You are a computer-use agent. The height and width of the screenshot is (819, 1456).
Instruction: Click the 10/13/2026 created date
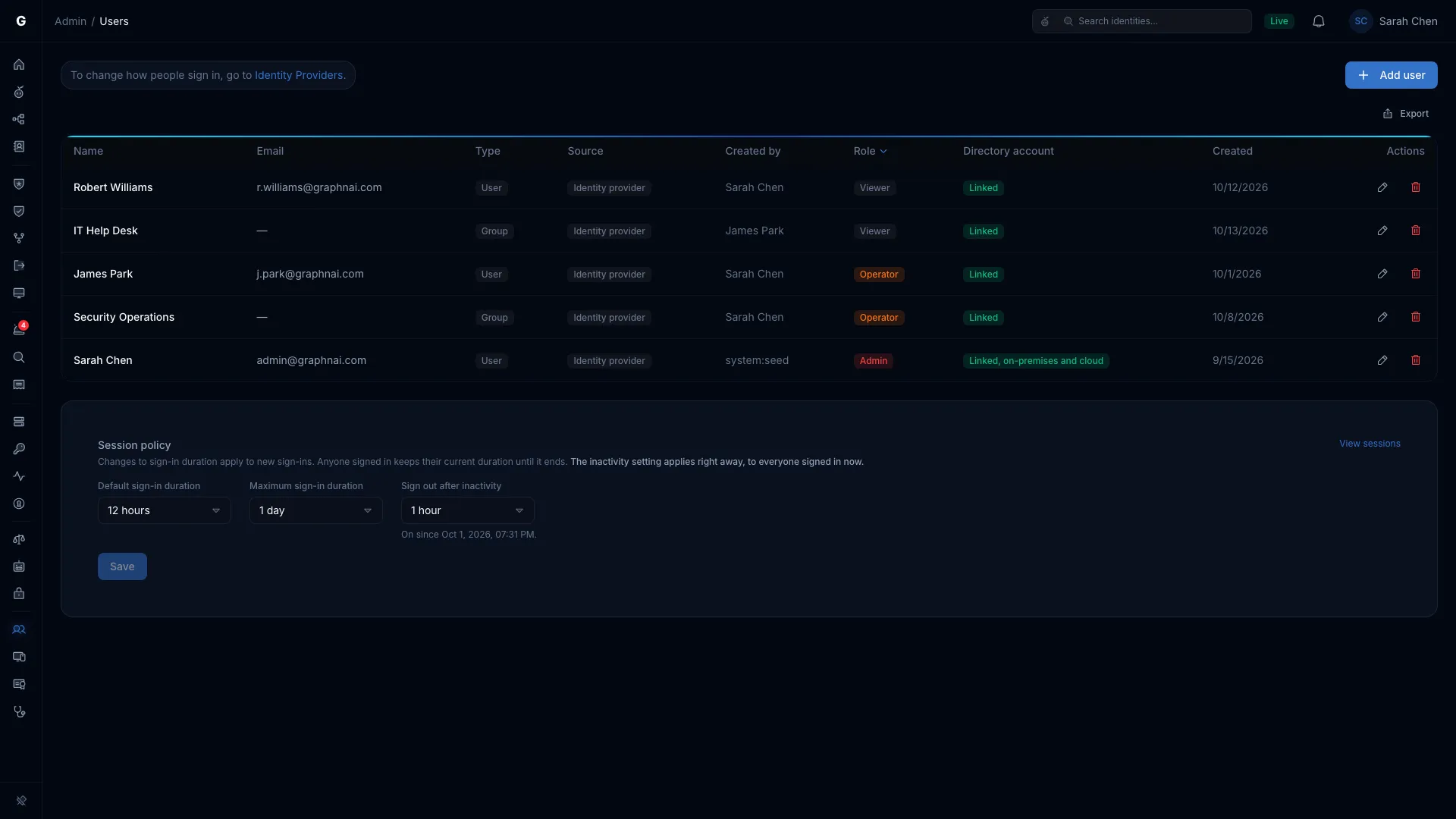point(1240,231)
